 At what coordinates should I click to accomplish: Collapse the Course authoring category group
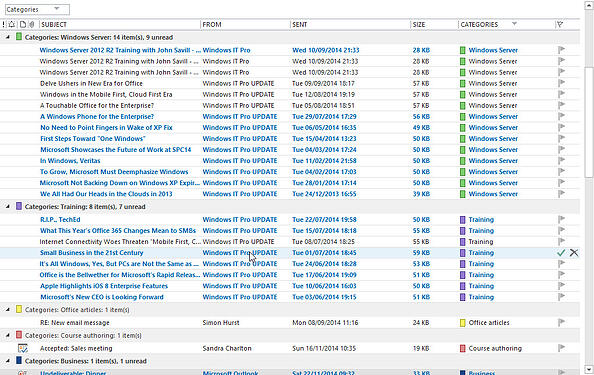click(x=8, y=335)
